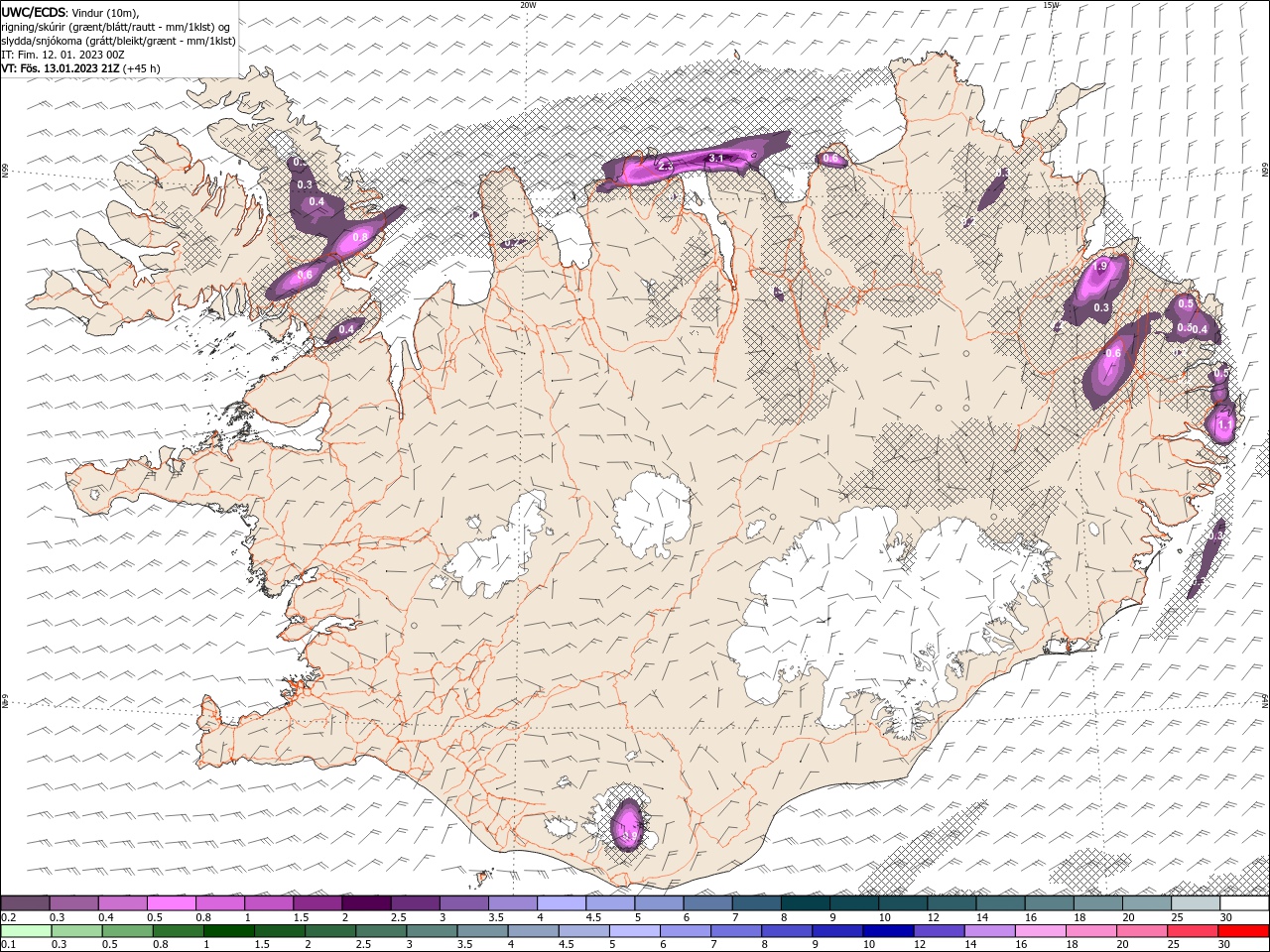
Task: Click the '0.1' legend scale label
Action: (9, 945)
